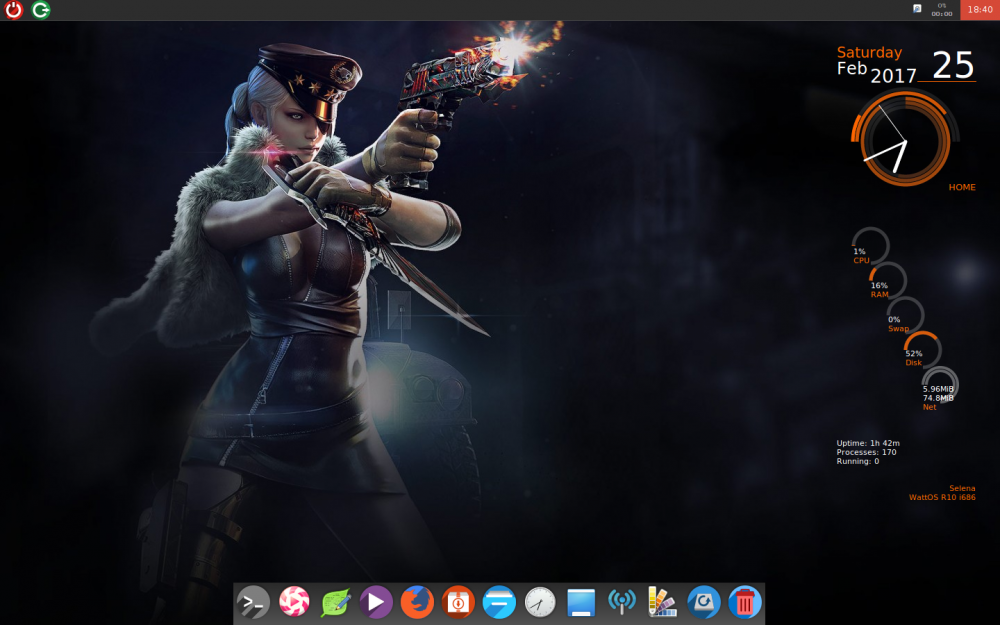Click the RAM 16% gauge
The width and height of the screenshot is (1000, 625).
pos(887,280)
